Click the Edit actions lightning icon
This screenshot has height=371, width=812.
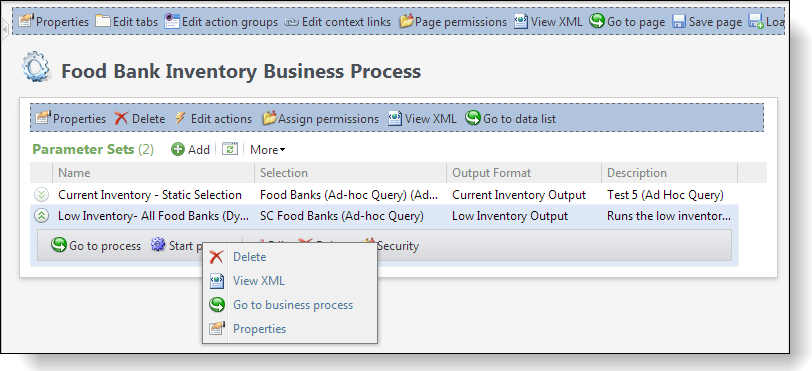pos(180,119)
